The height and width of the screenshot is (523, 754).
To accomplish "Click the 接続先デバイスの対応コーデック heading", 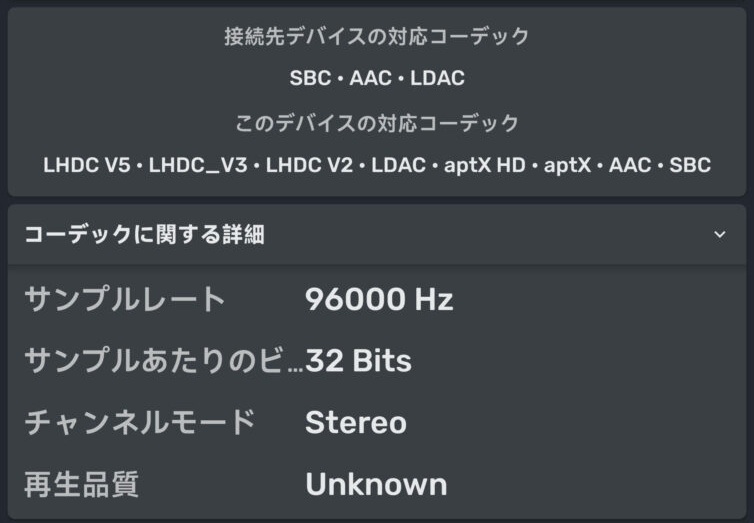I will [x=377, y=37].
